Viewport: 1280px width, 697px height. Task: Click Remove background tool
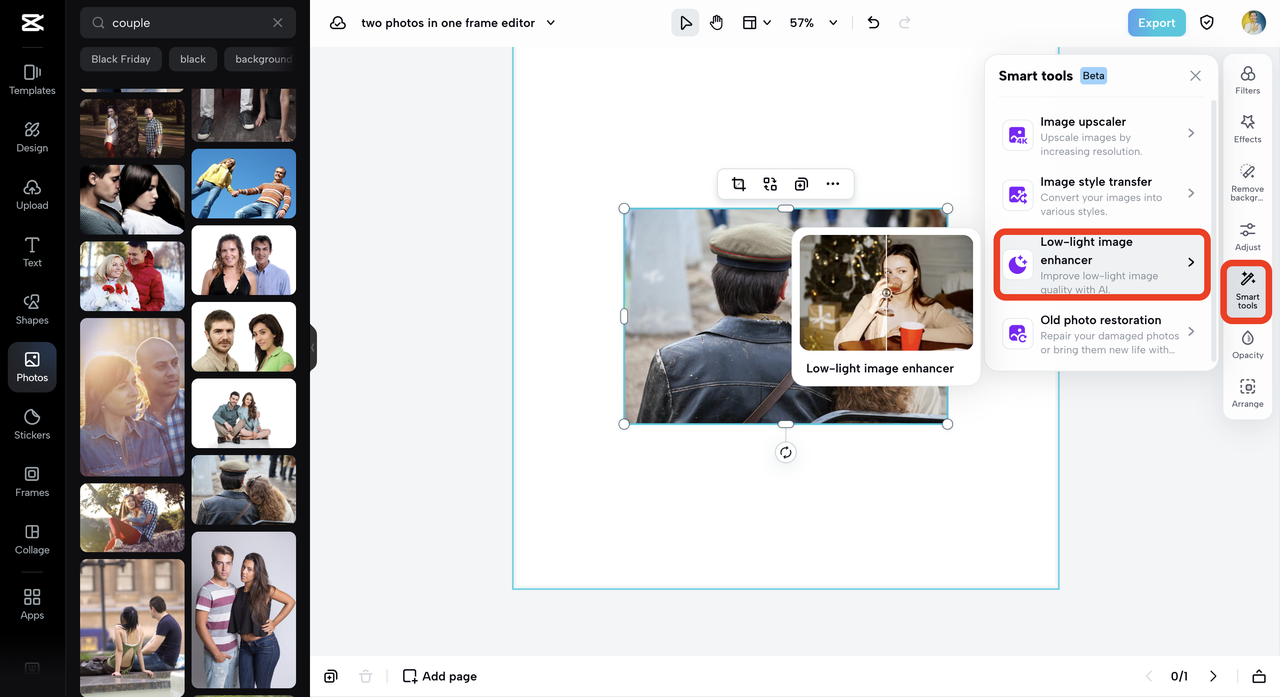point(1248,183)
